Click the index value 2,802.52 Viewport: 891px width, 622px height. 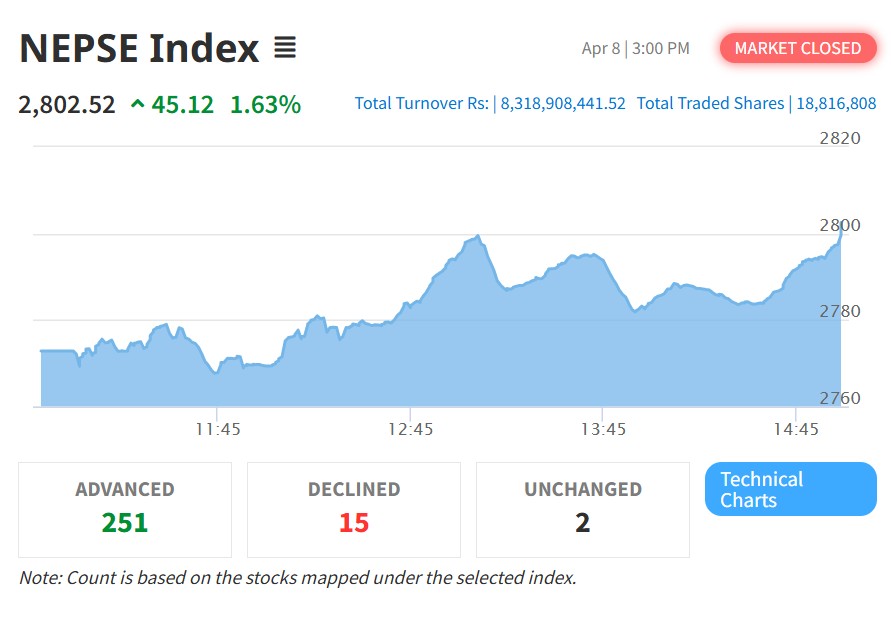pyautogui.click(x=67, y=104)
